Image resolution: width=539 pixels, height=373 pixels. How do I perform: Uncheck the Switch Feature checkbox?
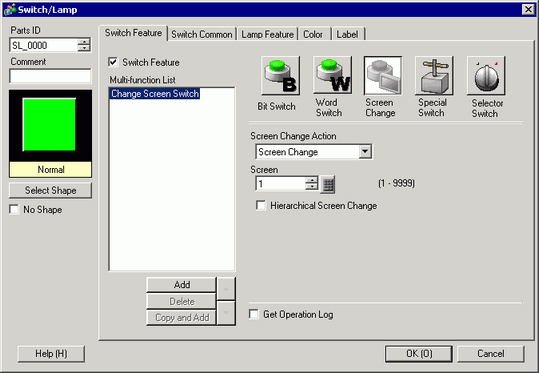pos(113,62)
